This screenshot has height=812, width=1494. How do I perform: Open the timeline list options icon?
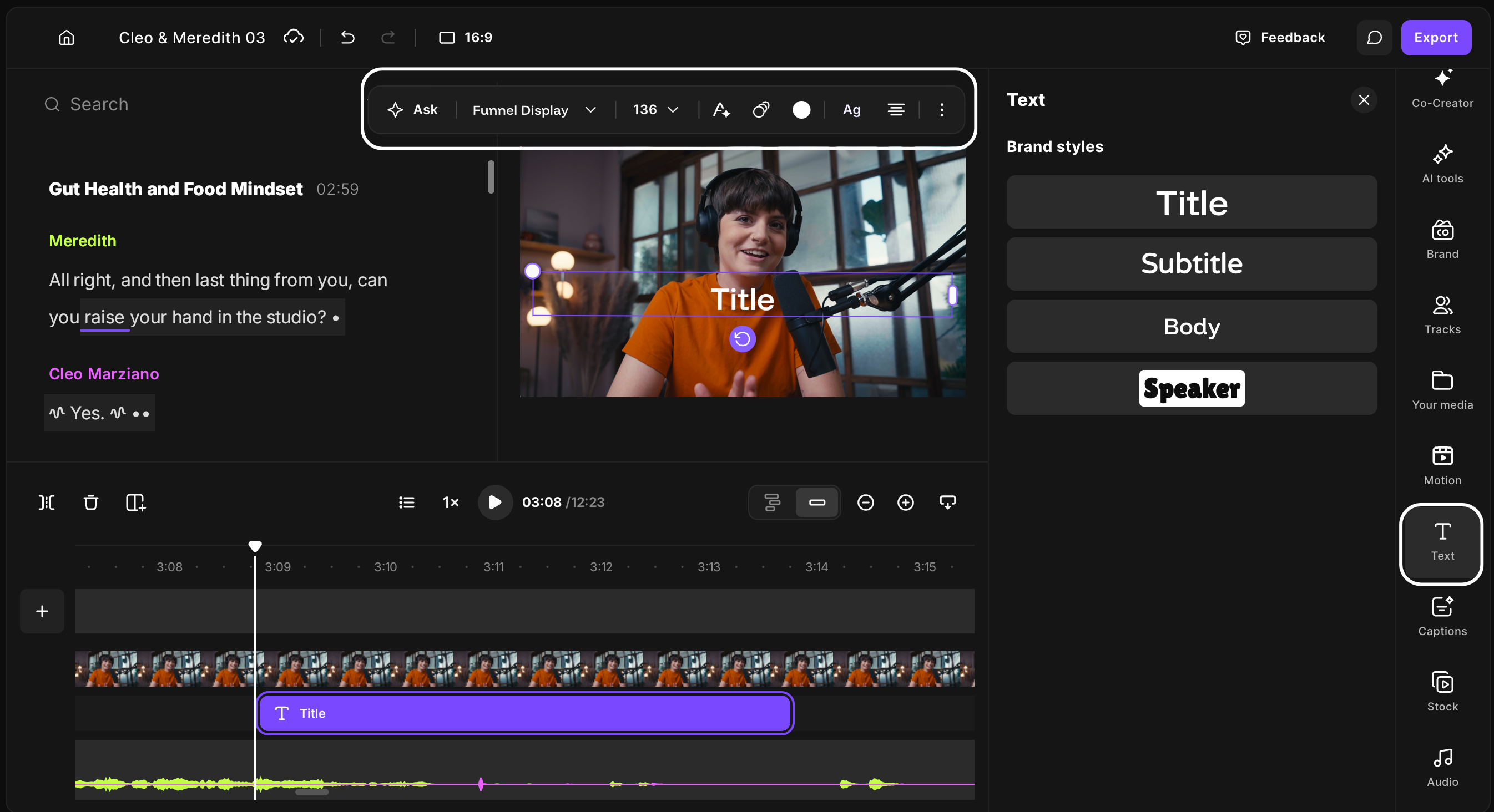[x=406, y=502]
